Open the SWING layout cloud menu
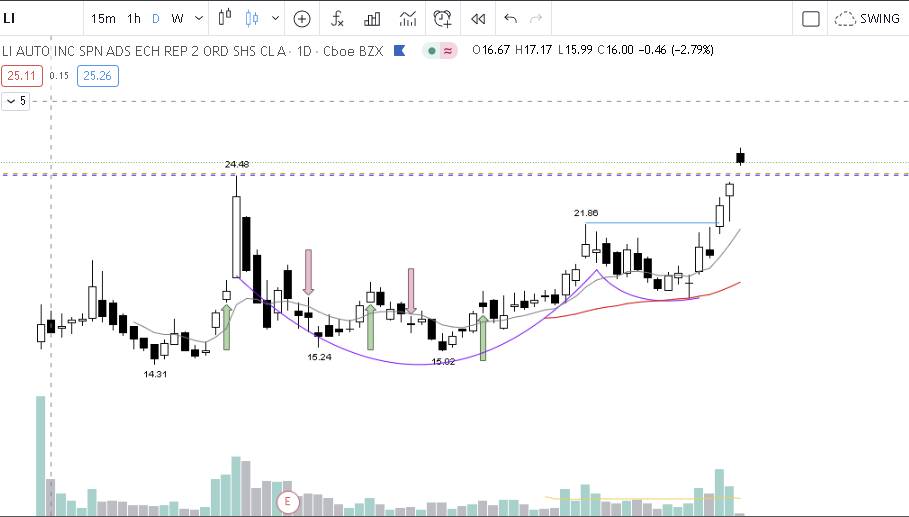 pyautogui.click(x=867, y=19)
